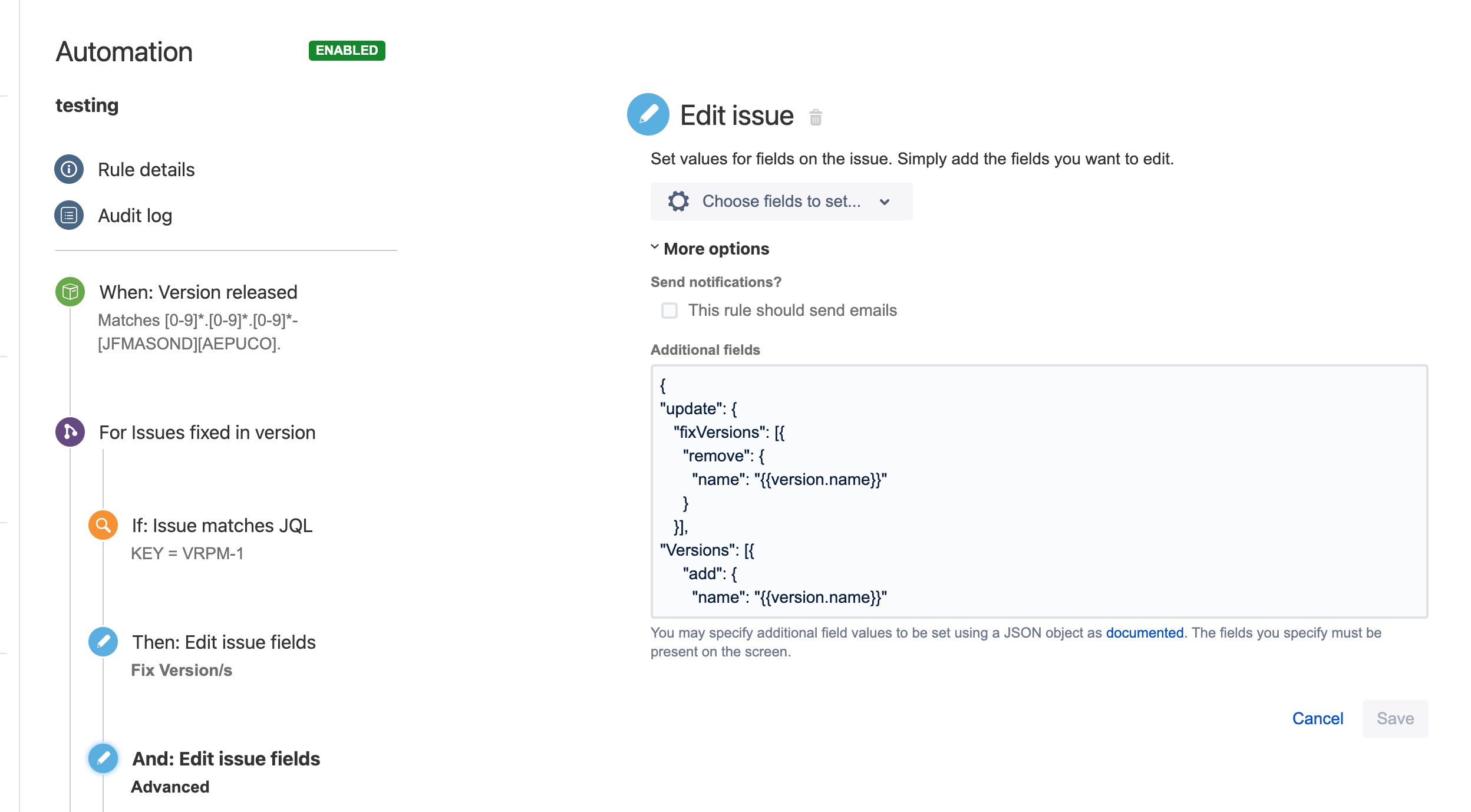Click the Audit log list icon
This screenshot has width=1471, height=812.
click(68, 214)
